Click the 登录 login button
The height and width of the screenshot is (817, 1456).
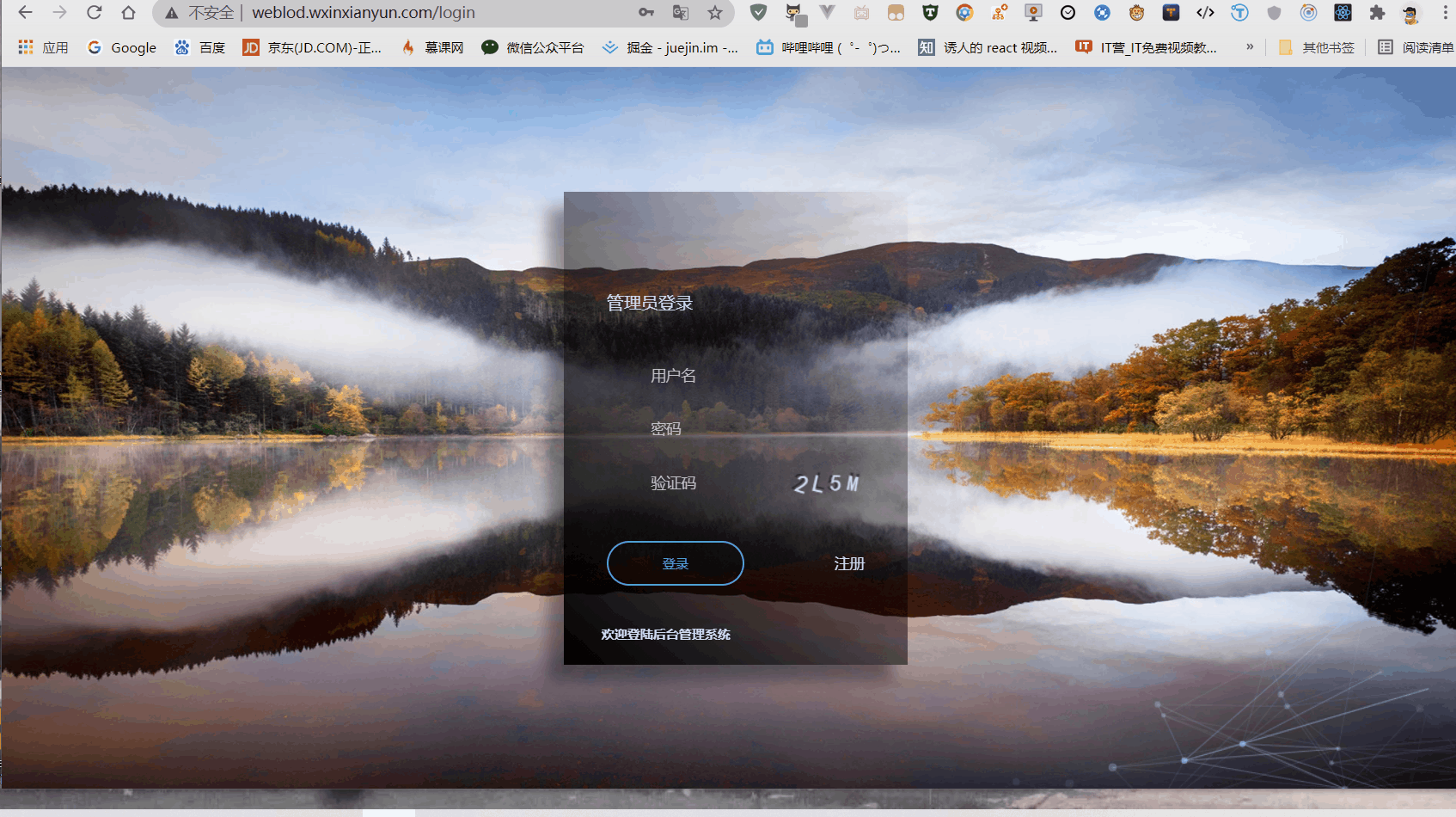point(676,563)
